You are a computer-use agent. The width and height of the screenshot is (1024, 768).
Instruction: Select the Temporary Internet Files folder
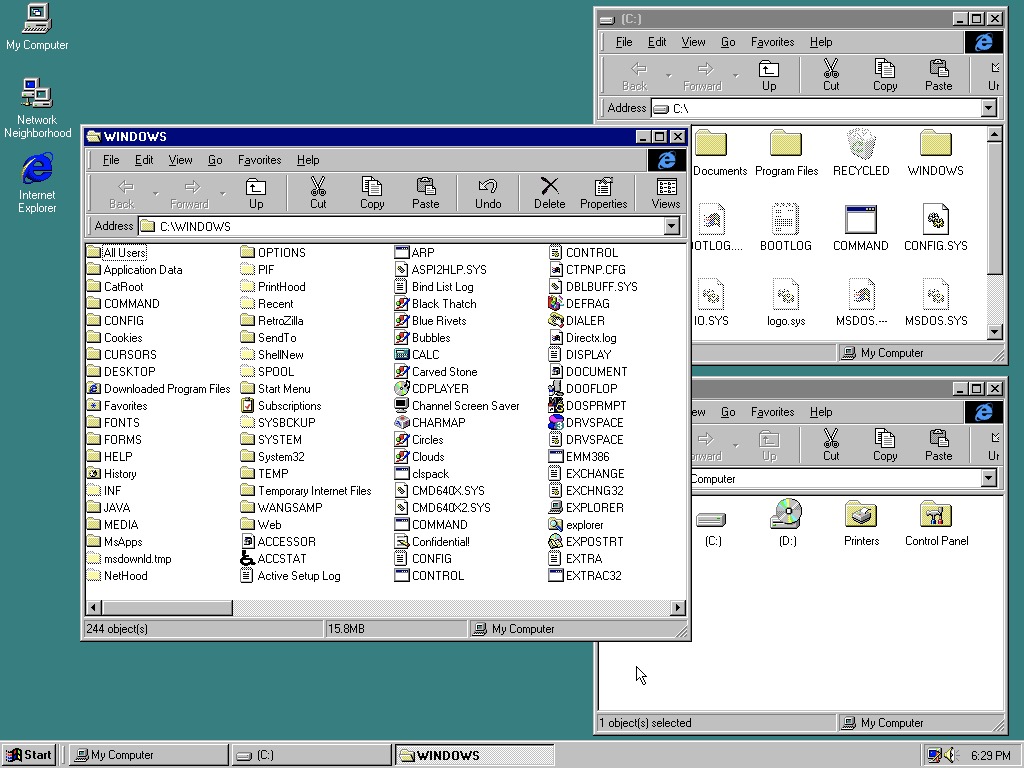306,490
